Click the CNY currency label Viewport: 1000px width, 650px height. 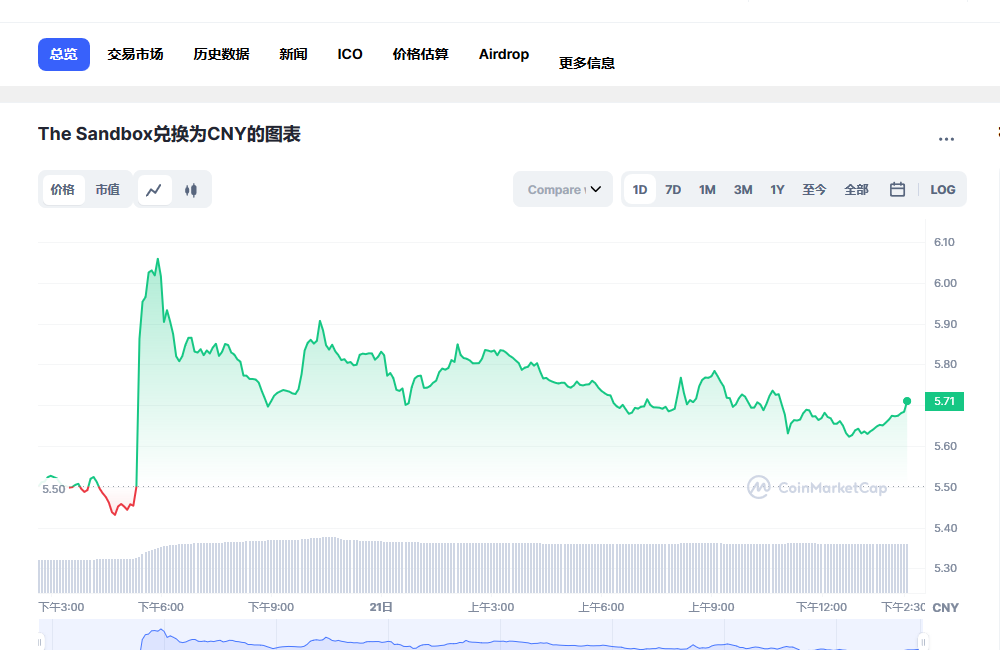click(946, 608)
